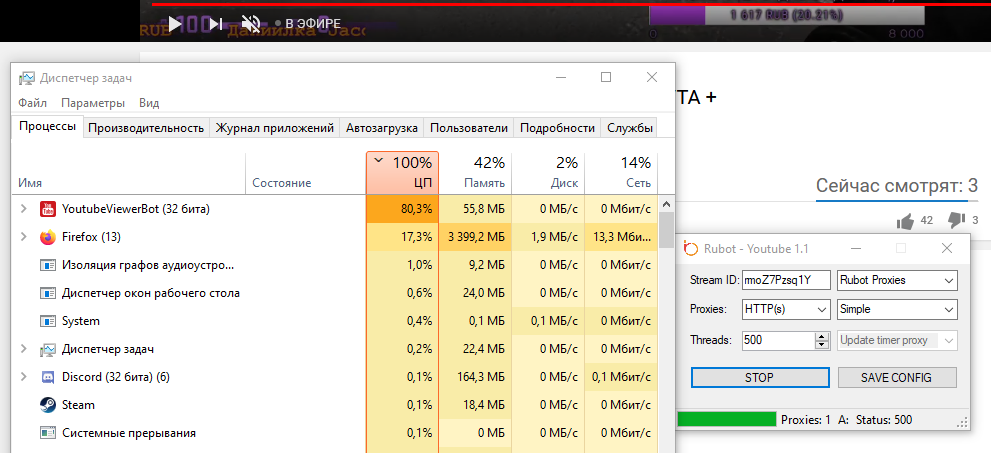The image size is (991, 453).
Task: Expand the Firefox process group
Action: click(23, 237)
